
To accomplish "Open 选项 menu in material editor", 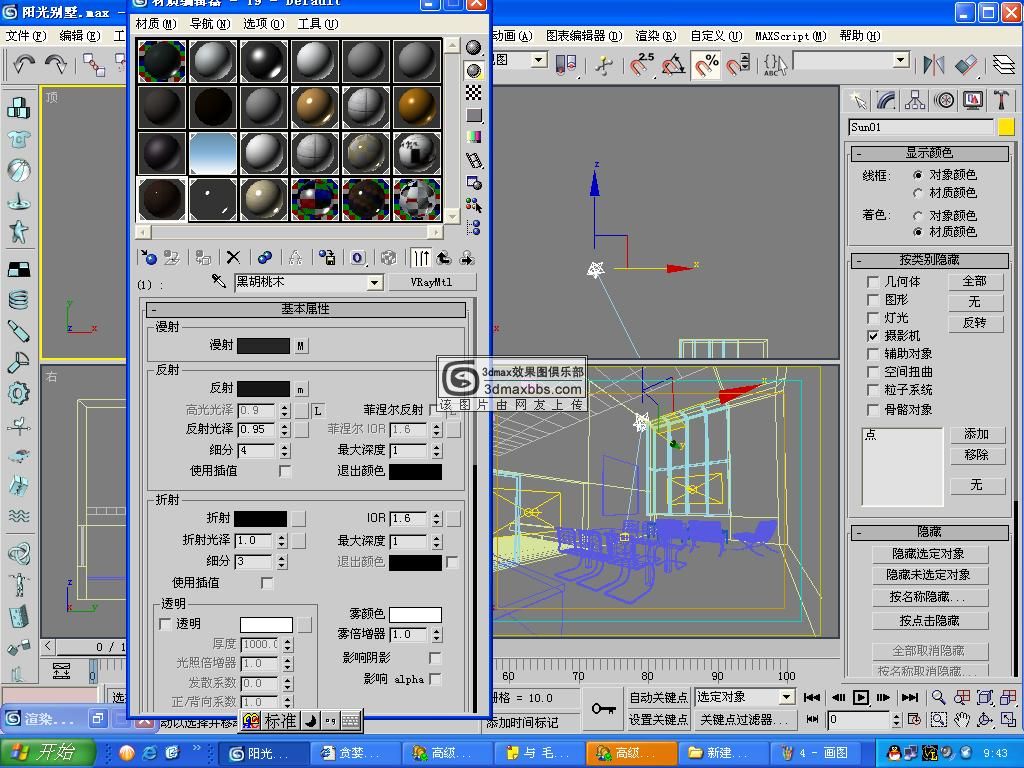I will point(264,24).
